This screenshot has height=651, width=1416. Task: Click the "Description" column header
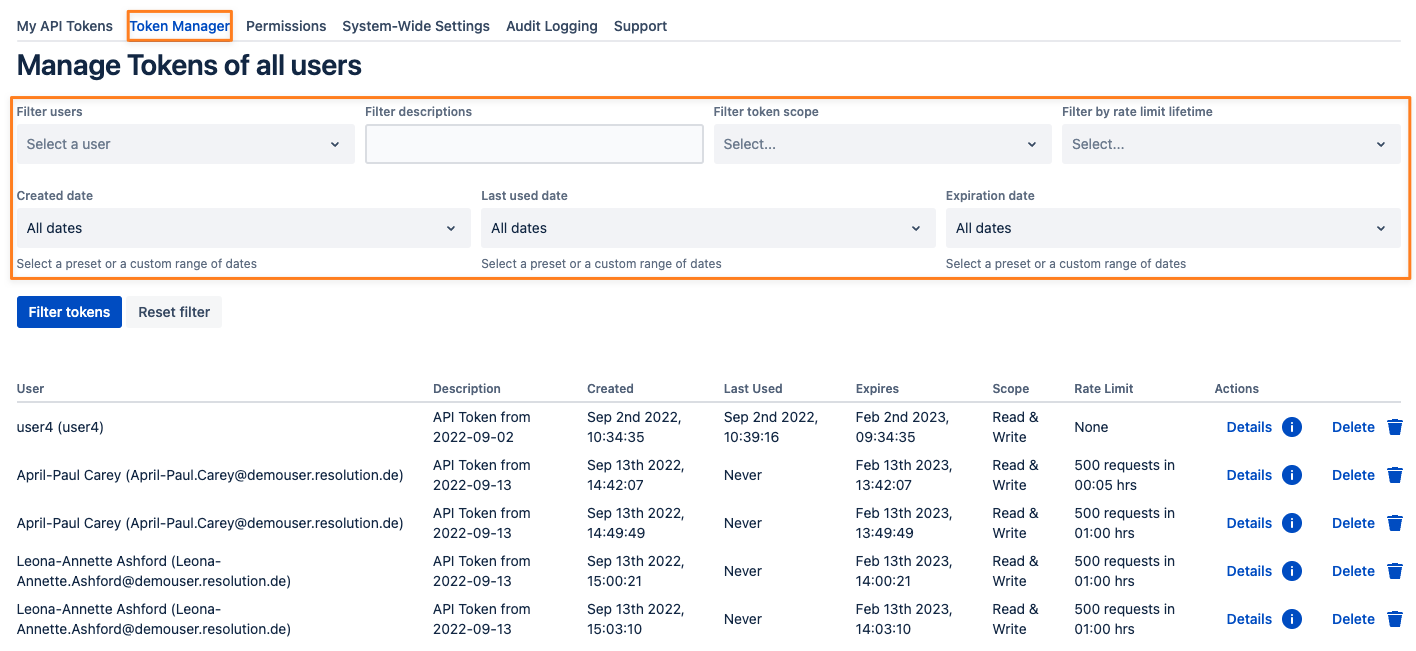point(467,388)
